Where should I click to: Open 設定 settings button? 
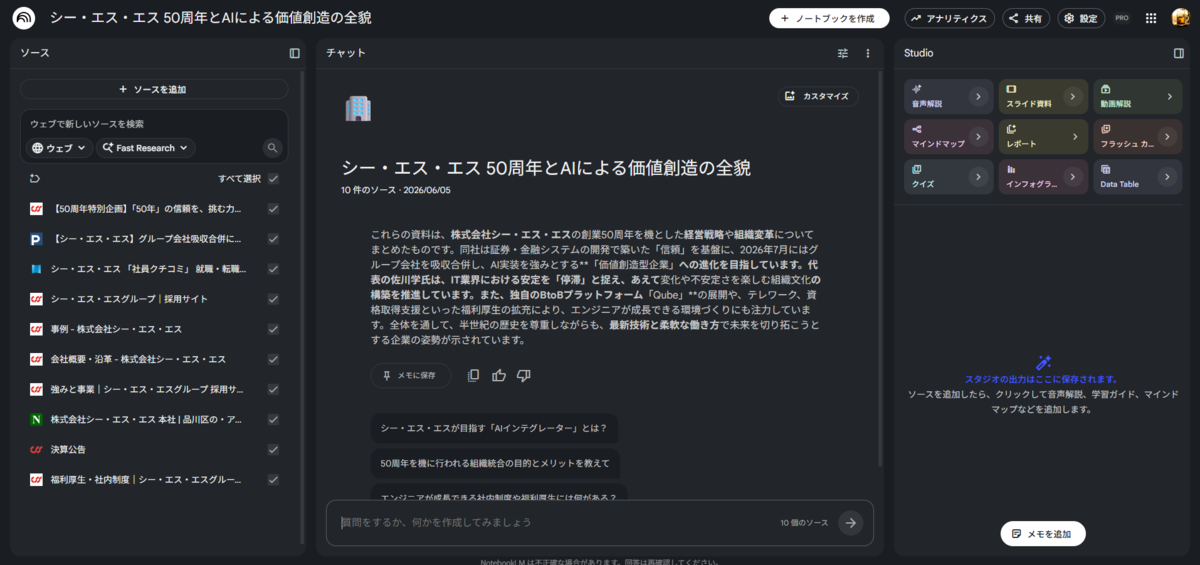coord(1081,18)
